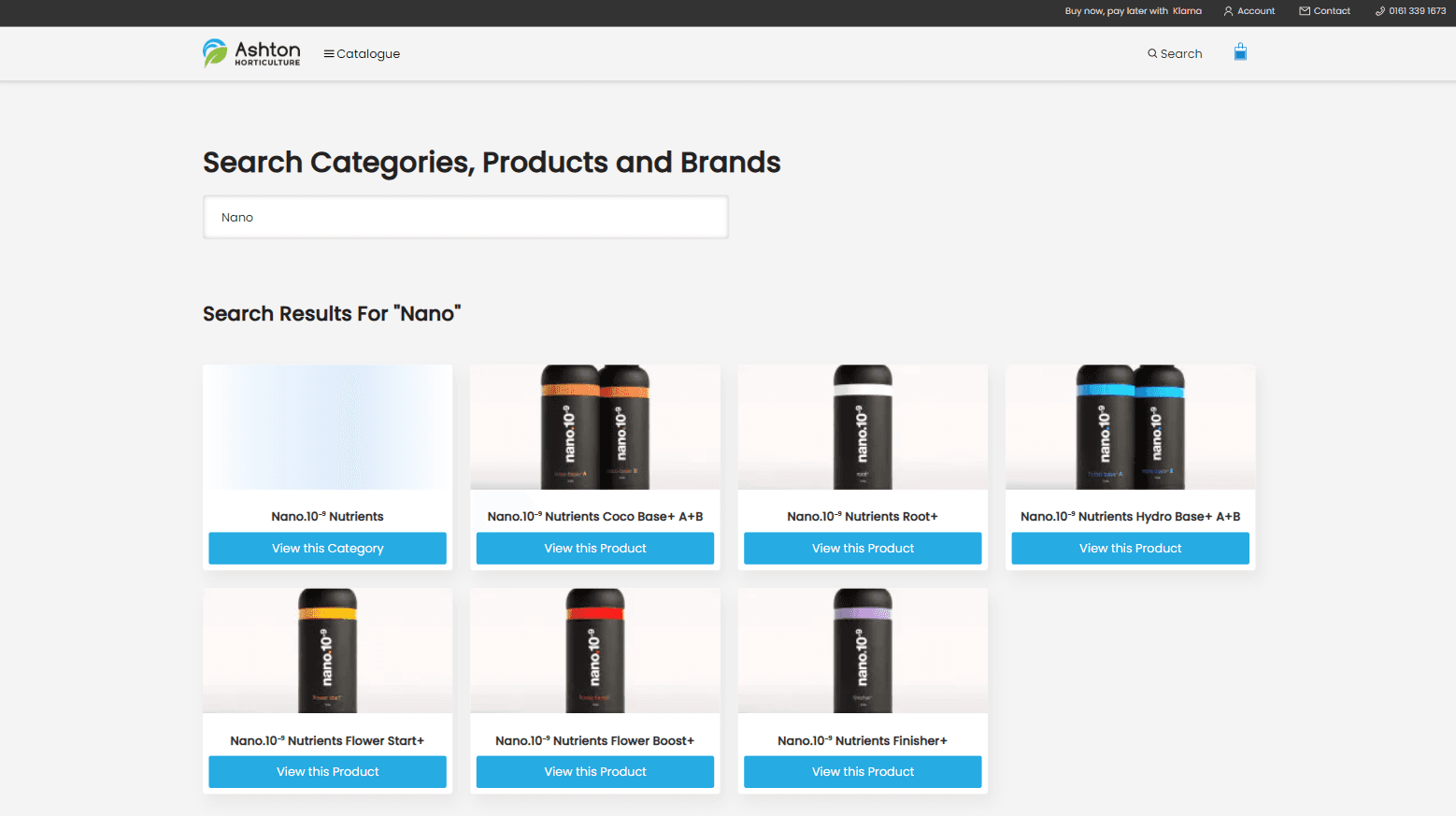Click inside the Nano search input field

tap(465, 217)
